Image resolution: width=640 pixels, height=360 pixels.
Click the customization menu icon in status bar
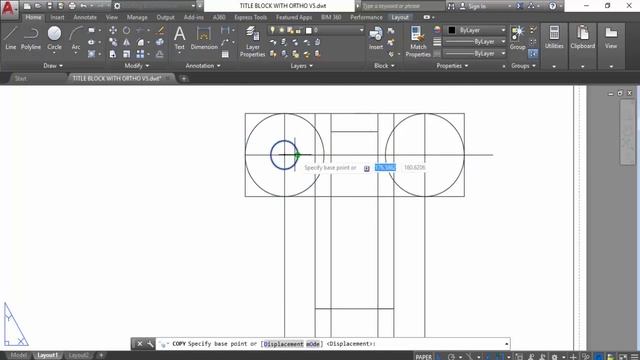634,357
